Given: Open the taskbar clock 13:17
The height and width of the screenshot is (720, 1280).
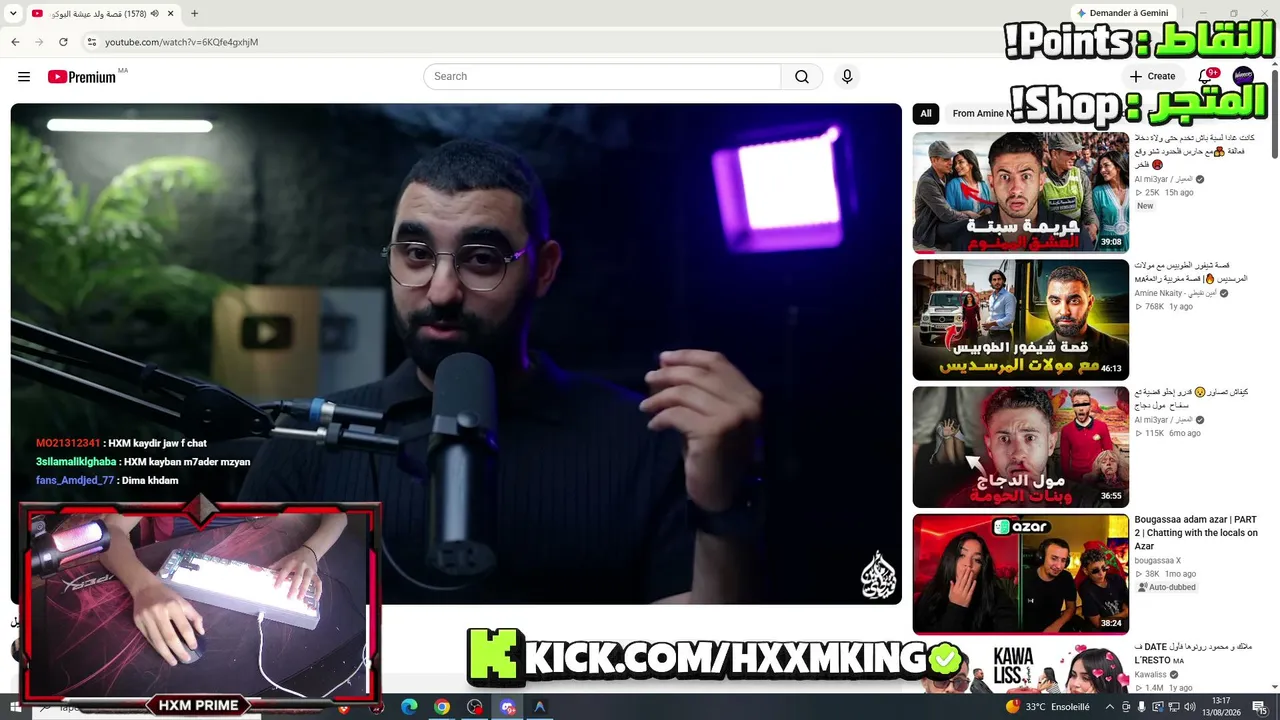Looking at the screenshot, I should tap(1221, 707).
